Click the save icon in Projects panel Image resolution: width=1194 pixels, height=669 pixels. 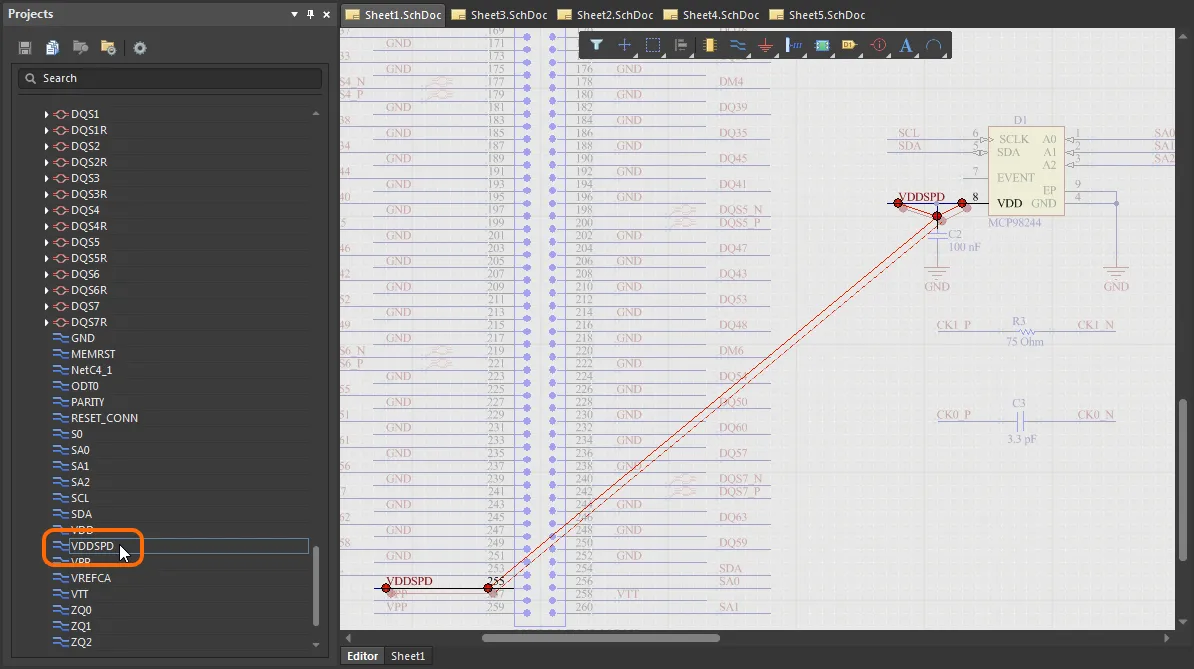(25, 47)
